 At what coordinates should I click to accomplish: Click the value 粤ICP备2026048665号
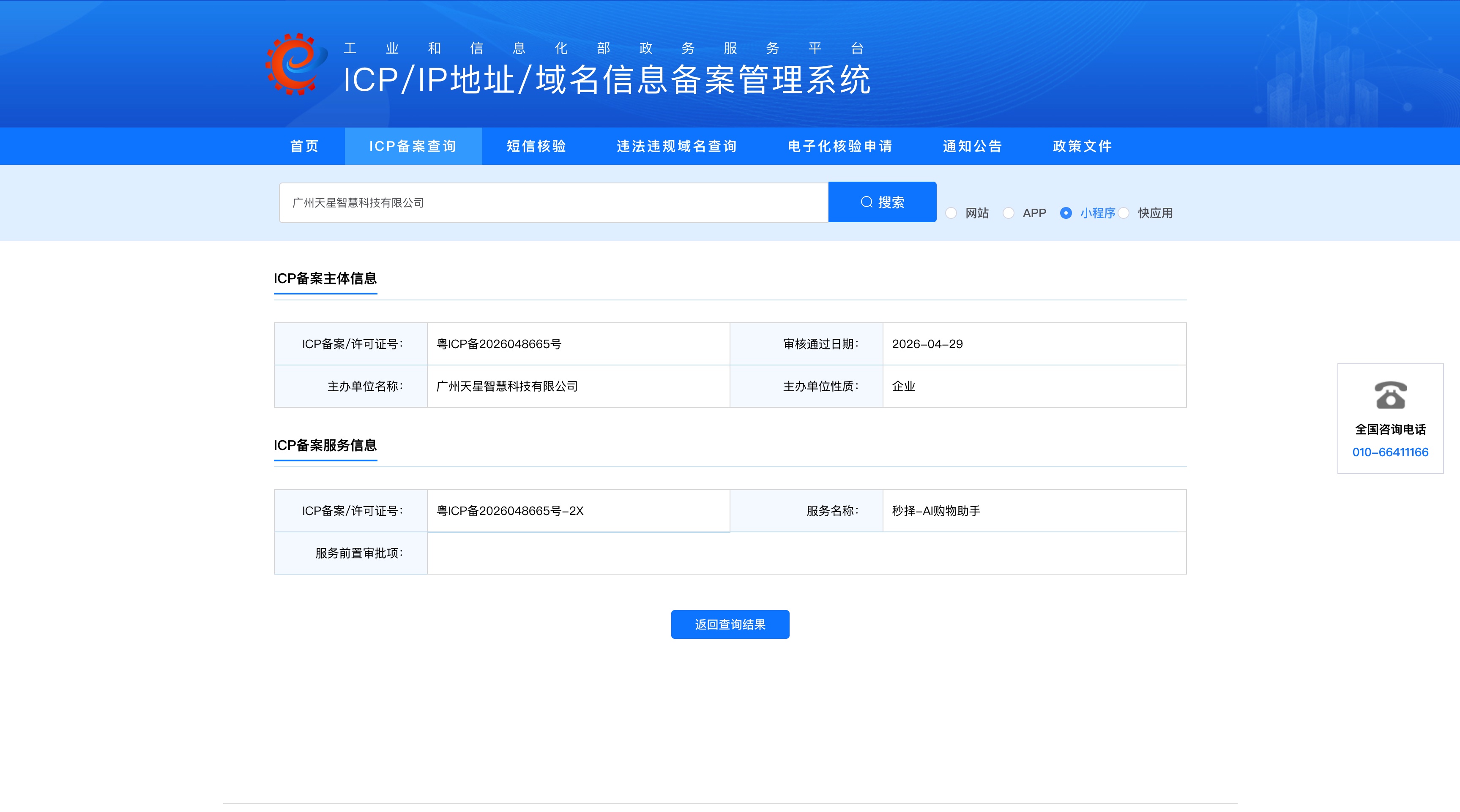pos(499,344)
